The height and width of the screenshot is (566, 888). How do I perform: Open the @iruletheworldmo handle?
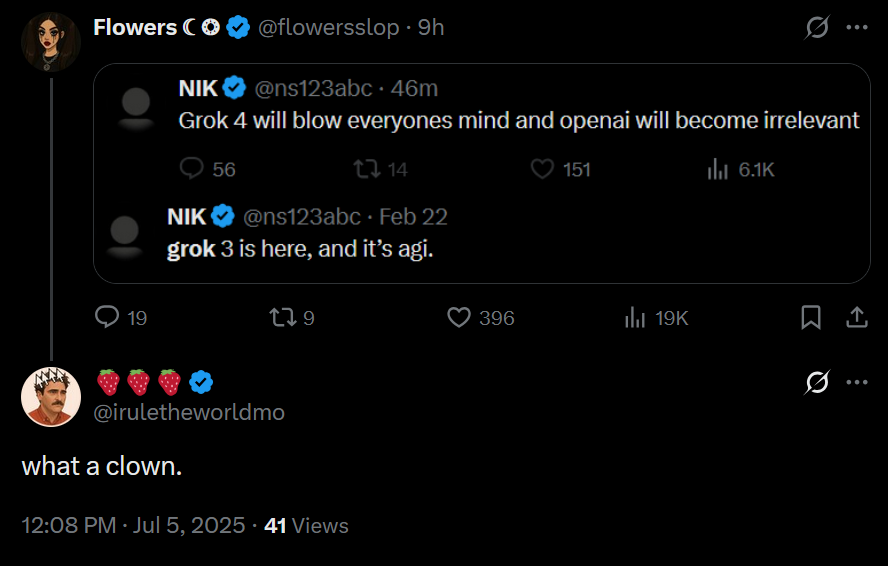tap(190, 411)
